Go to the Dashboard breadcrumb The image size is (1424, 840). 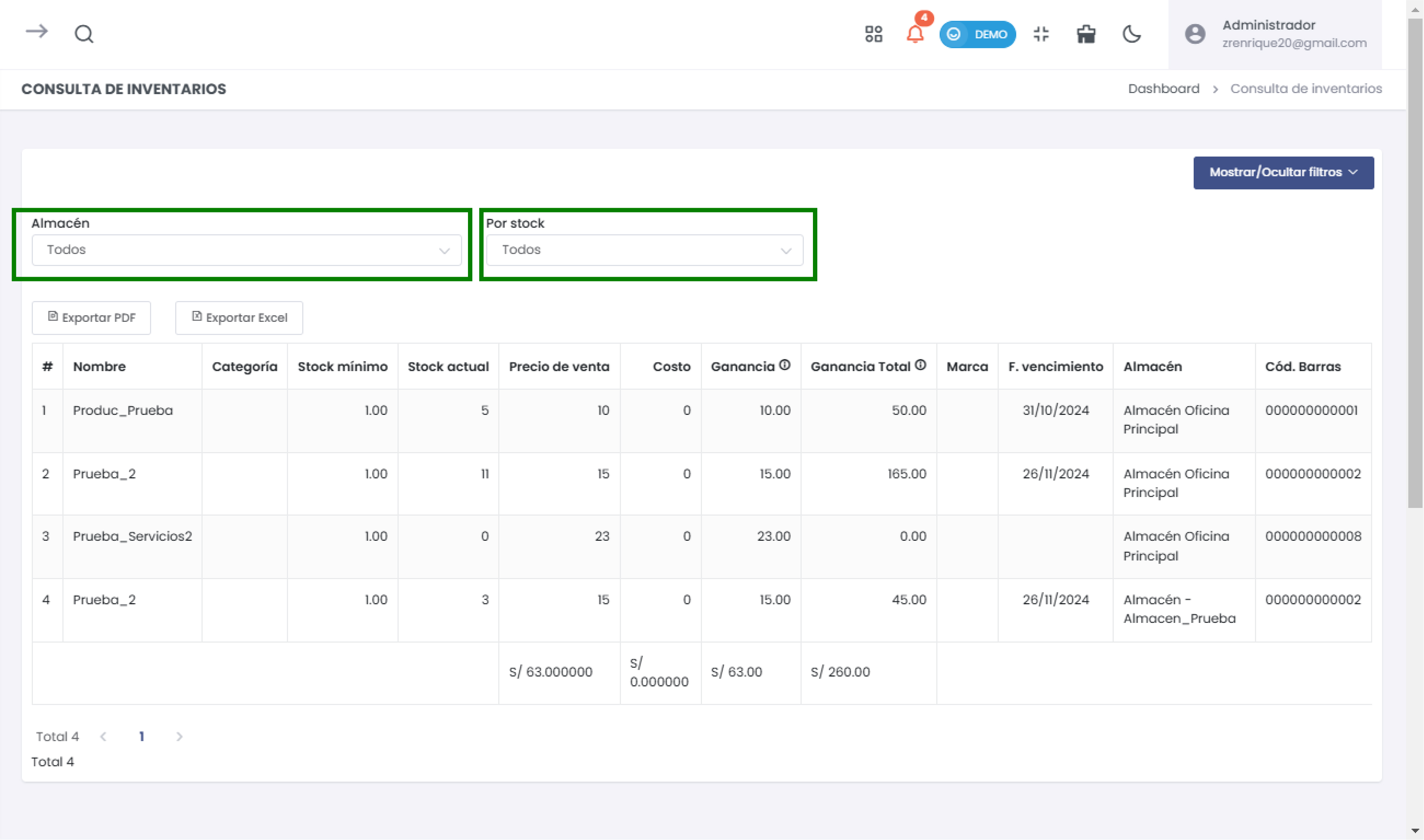point(1163,89)
